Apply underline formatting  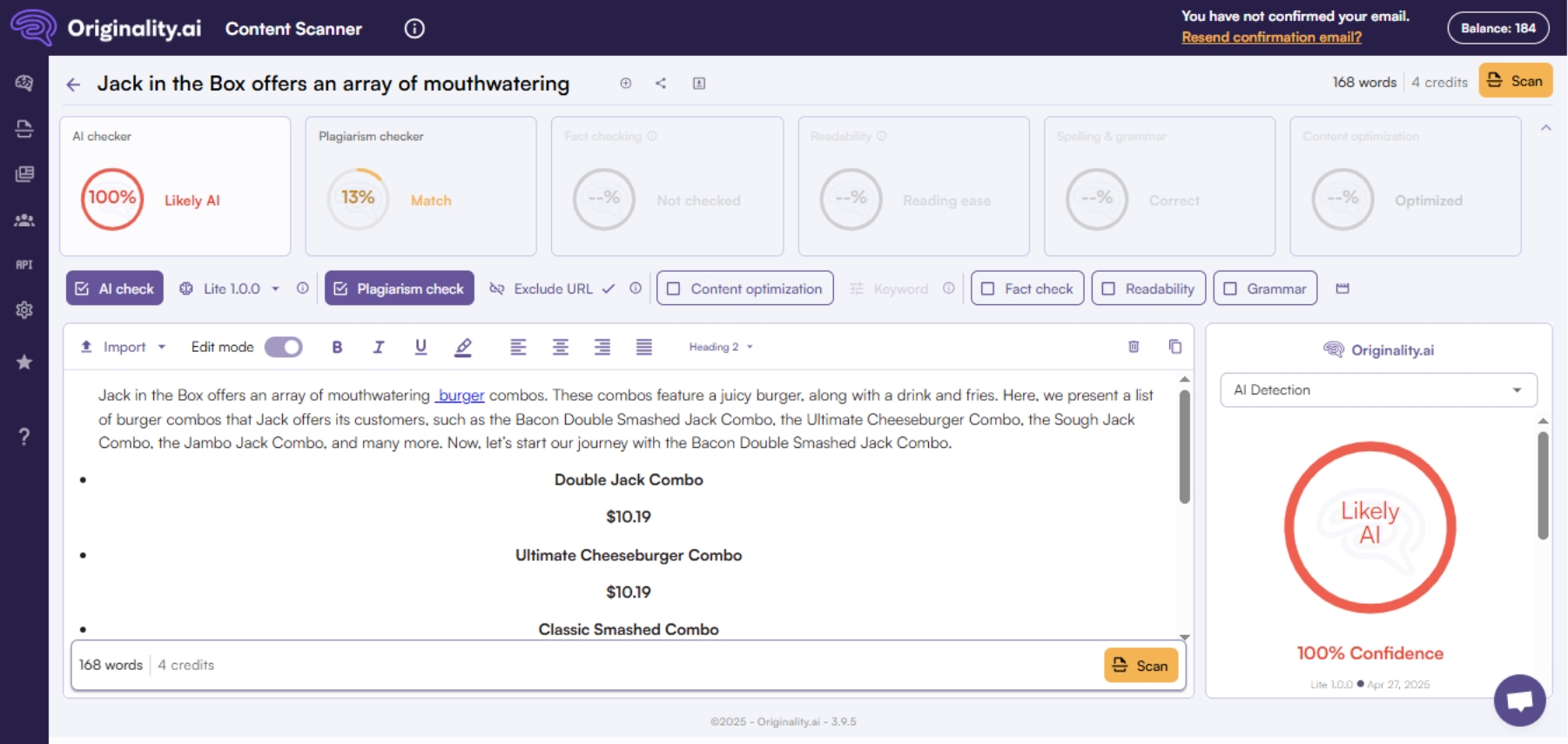coord(421,347)
